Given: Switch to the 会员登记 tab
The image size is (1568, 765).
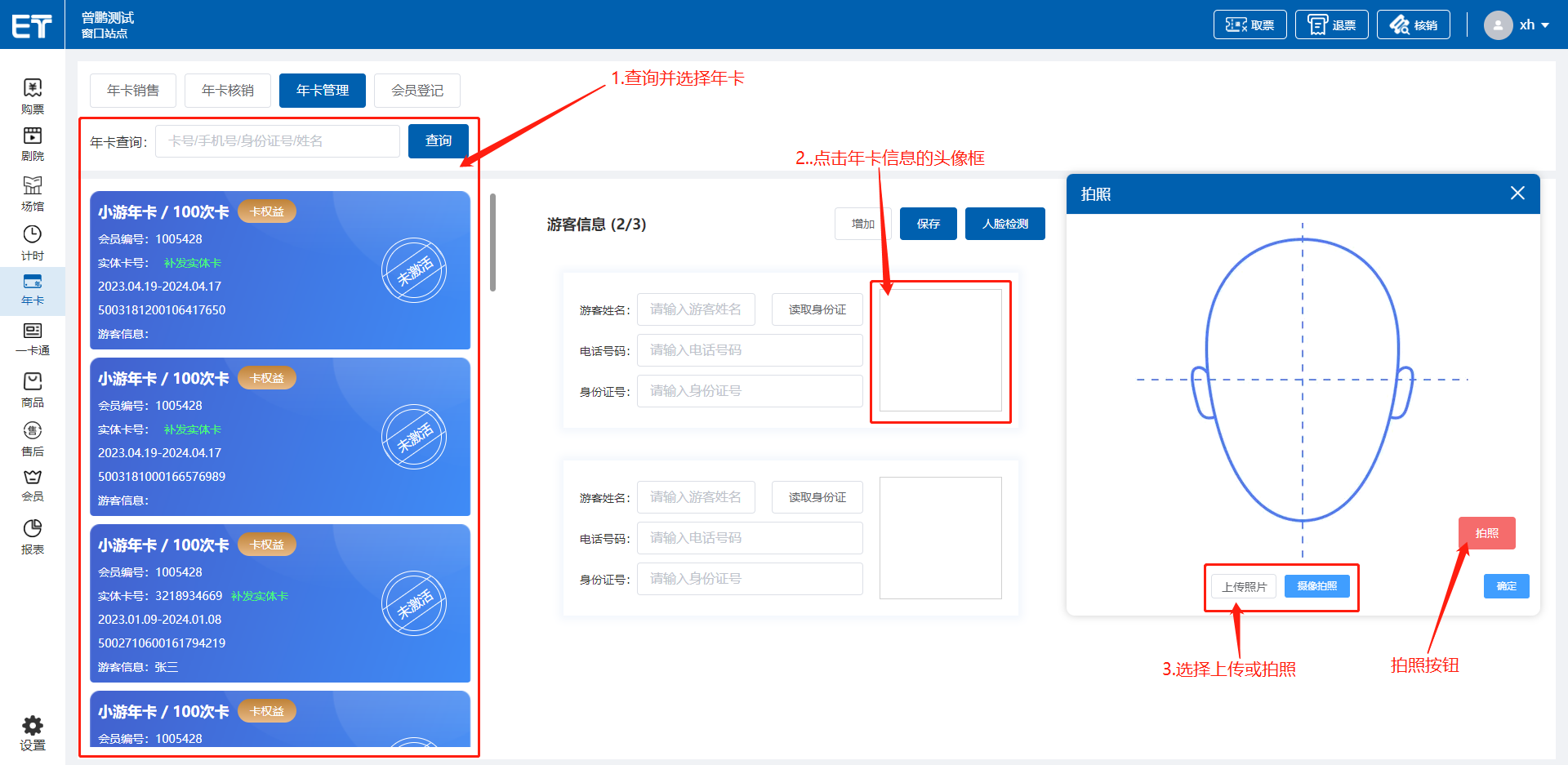Looking at the screenshot, I should coord(417,91).
